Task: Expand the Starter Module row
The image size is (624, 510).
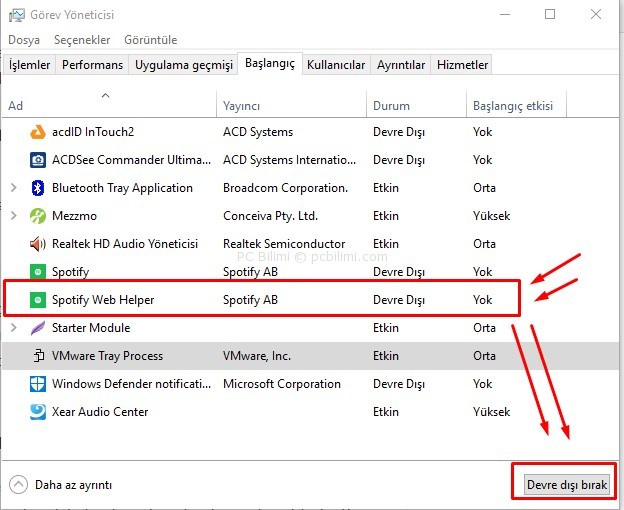Action: 14,328
